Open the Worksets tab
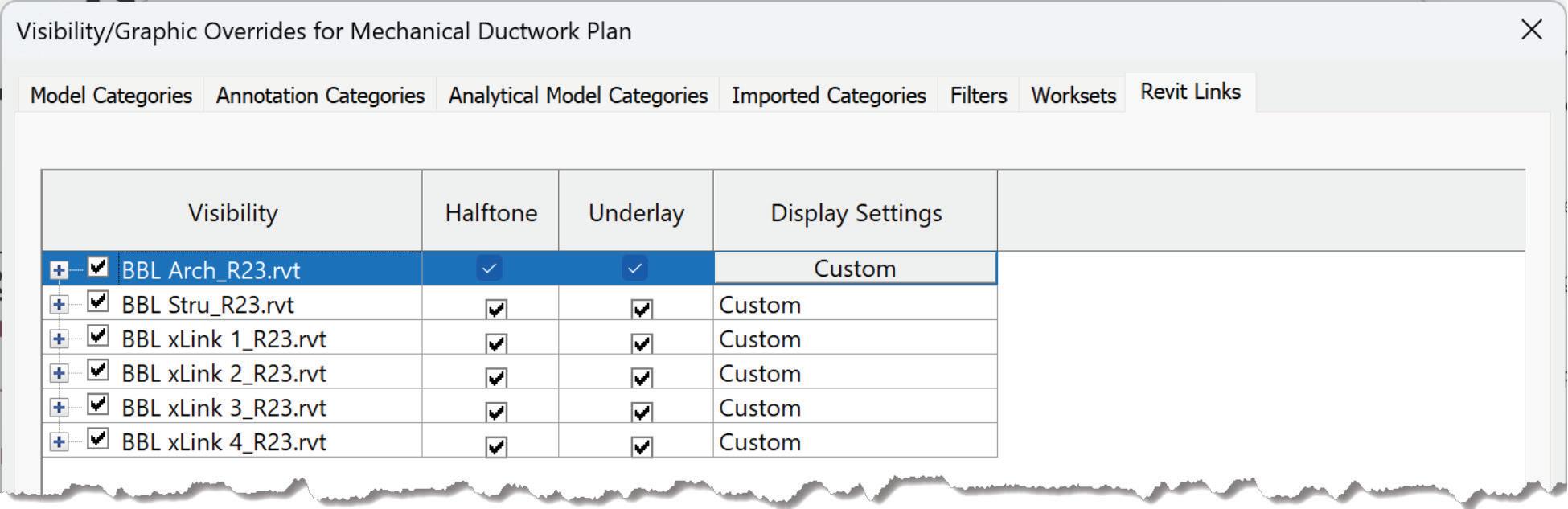 click(x=1073, y=96)
